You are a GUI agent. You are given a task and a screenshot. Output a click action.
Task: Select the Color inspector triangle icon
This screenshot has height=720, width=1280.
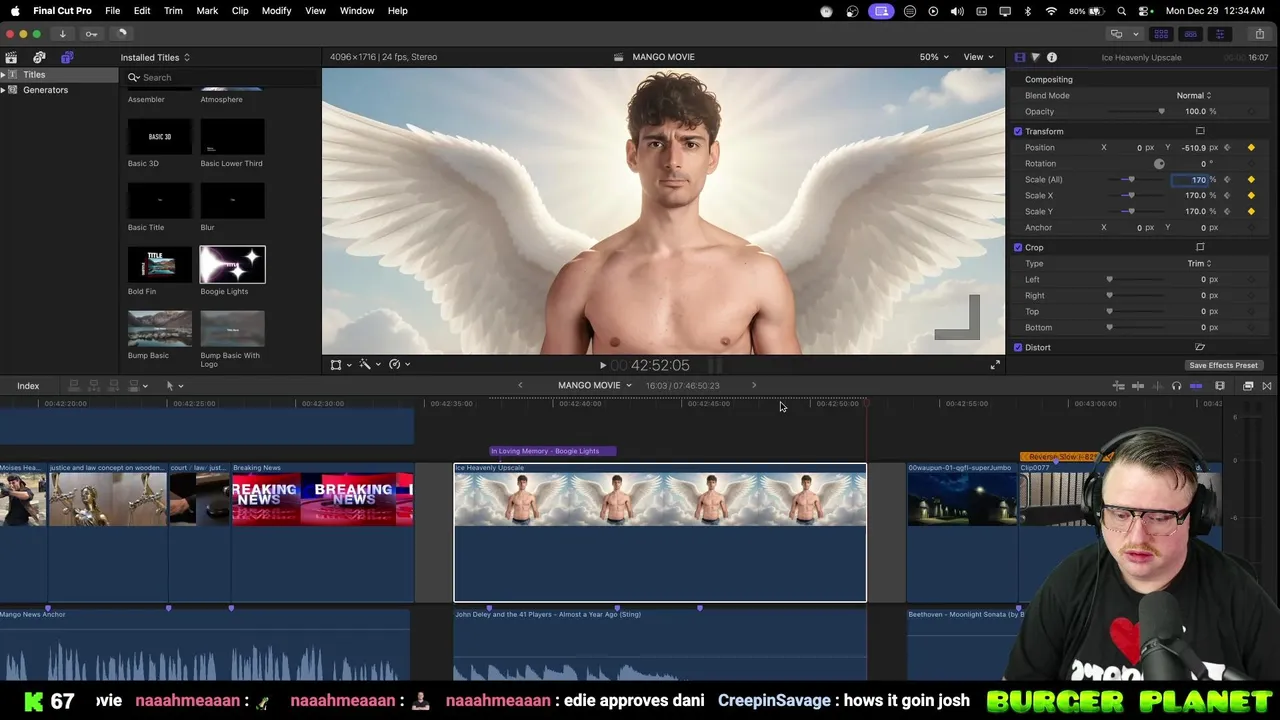pos(1036,57)
